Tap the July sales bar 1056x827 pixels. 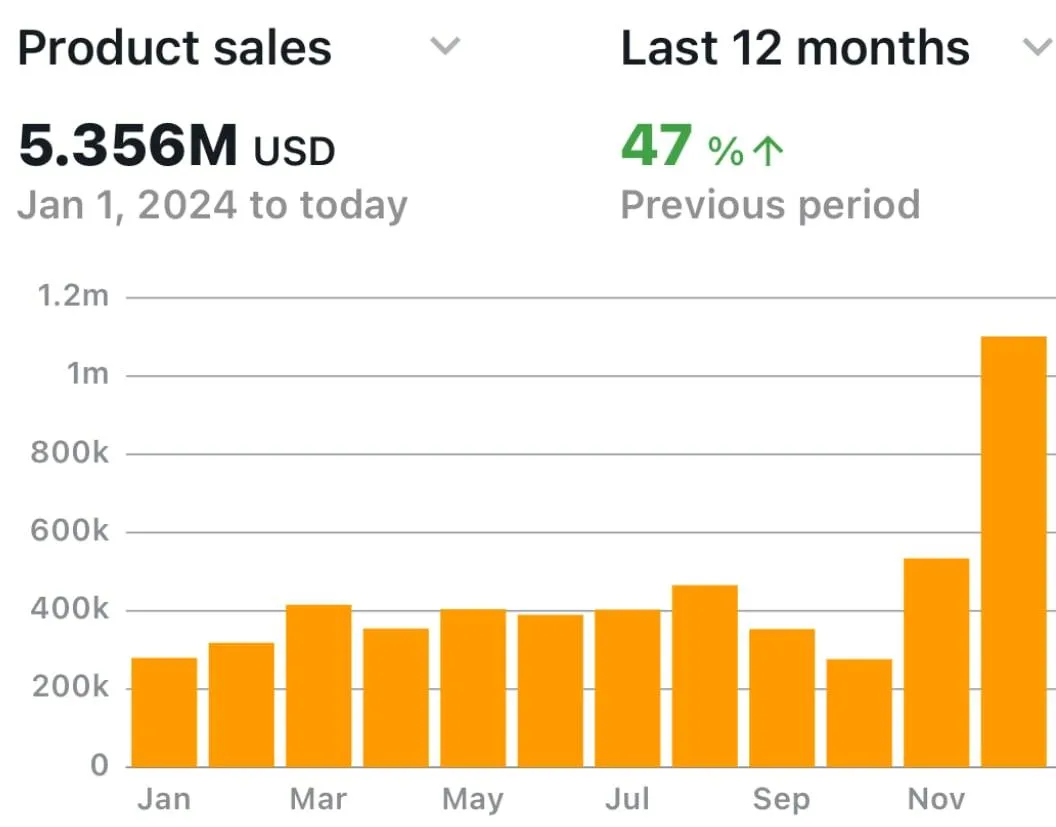[627, 688]
